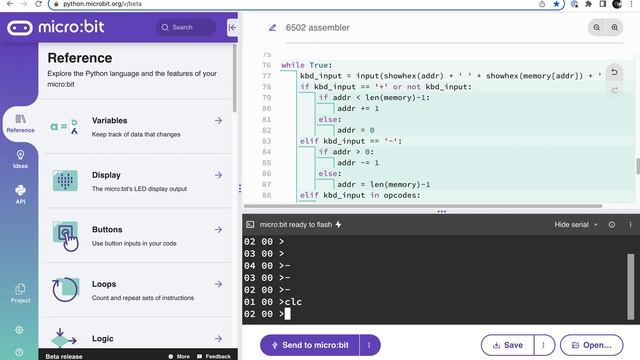This screenshot has width=640, height=360.
Task: Click the 6502 assembler project title
Action: coord(318,28)
